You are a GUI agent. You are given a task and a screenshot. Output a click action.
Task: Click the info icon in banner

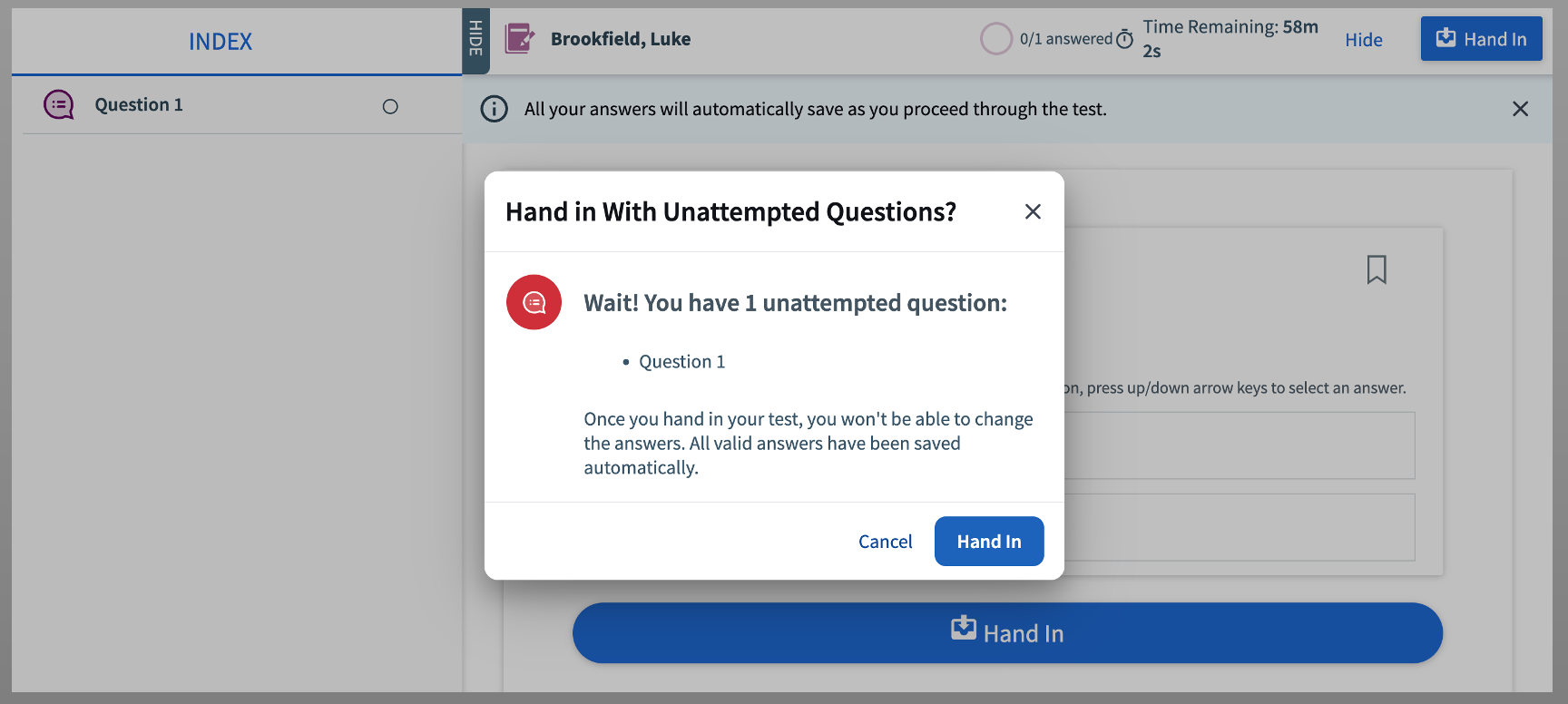(x=495, y=109)
